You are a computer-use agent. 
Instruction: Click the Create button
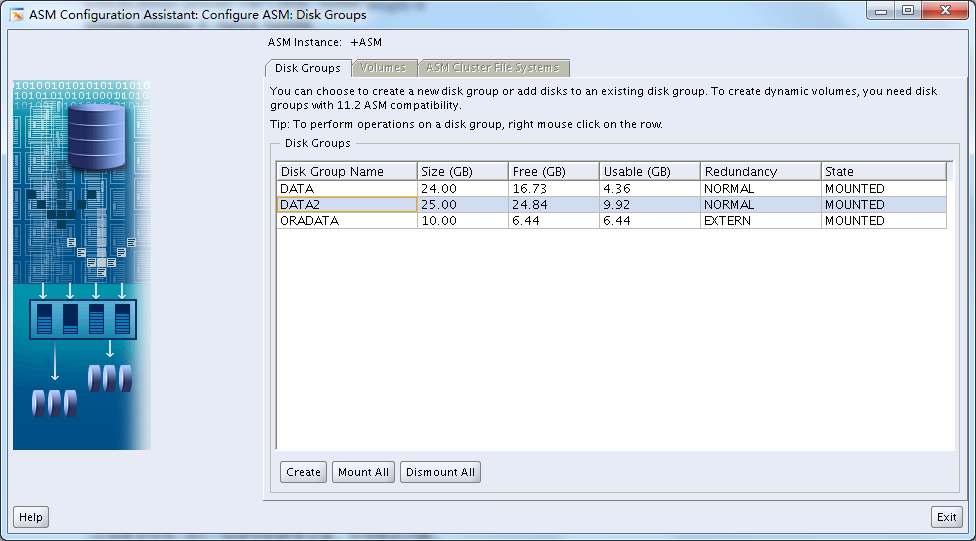coord(303,472)
